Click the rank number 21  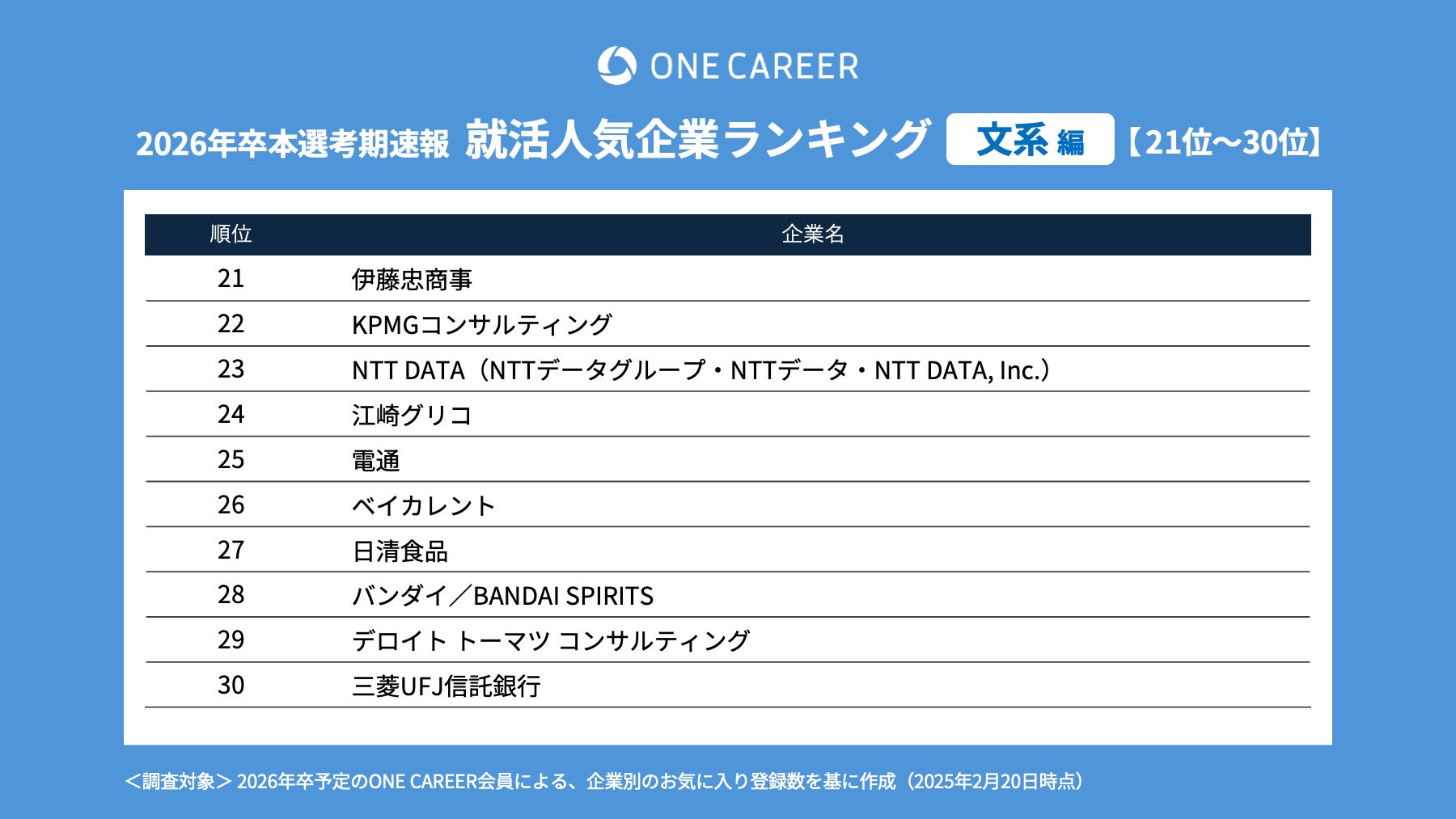tap(231, 279)
